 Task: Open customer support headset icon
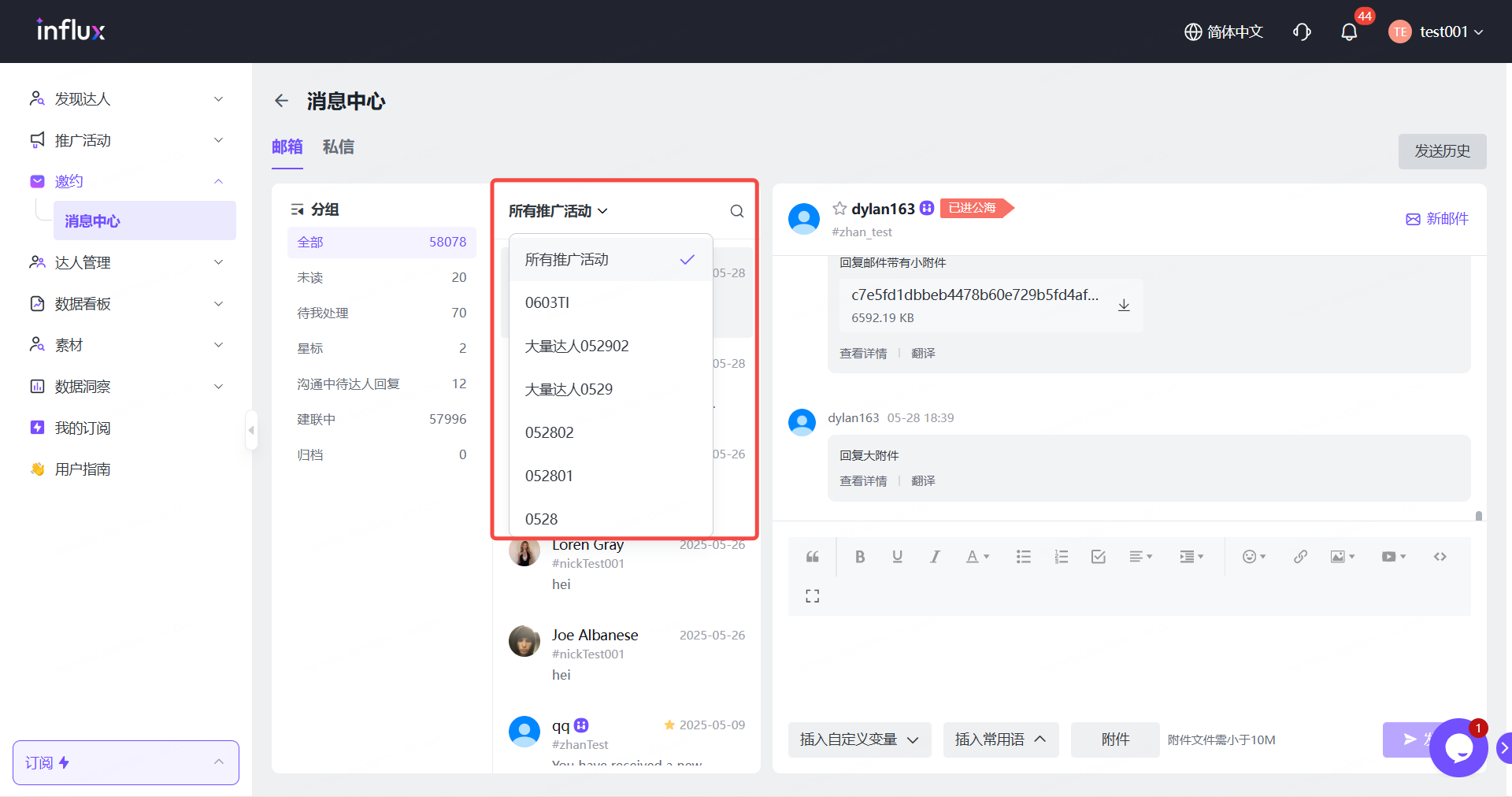click(x=1302, y=32)
